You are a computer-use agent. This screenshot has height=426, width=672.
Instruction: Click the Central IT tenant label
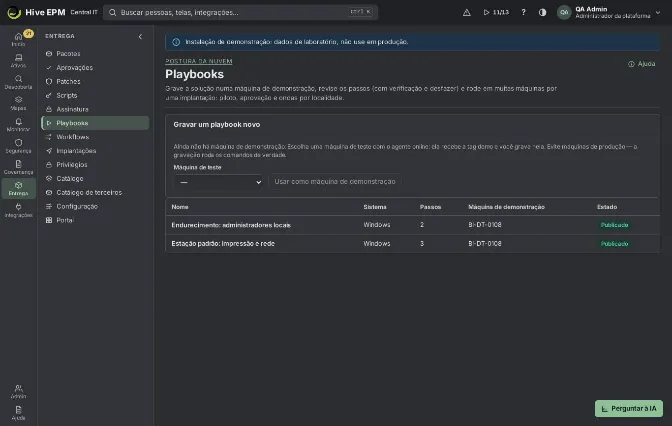(x=84, y=12)
